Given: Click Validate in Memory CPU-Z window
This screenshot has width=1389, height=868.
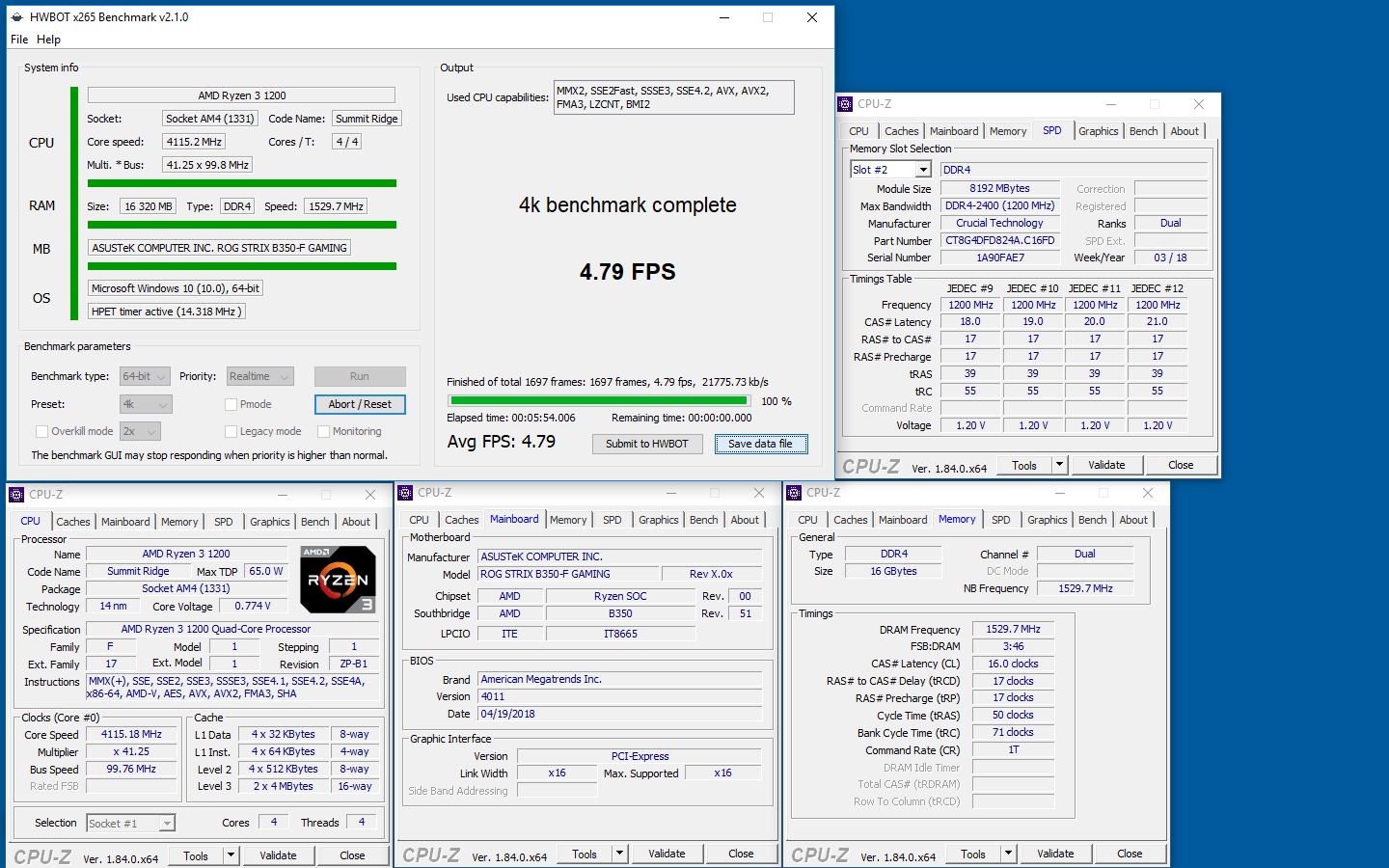Looking at the screenshot, I should point(1055,854).
